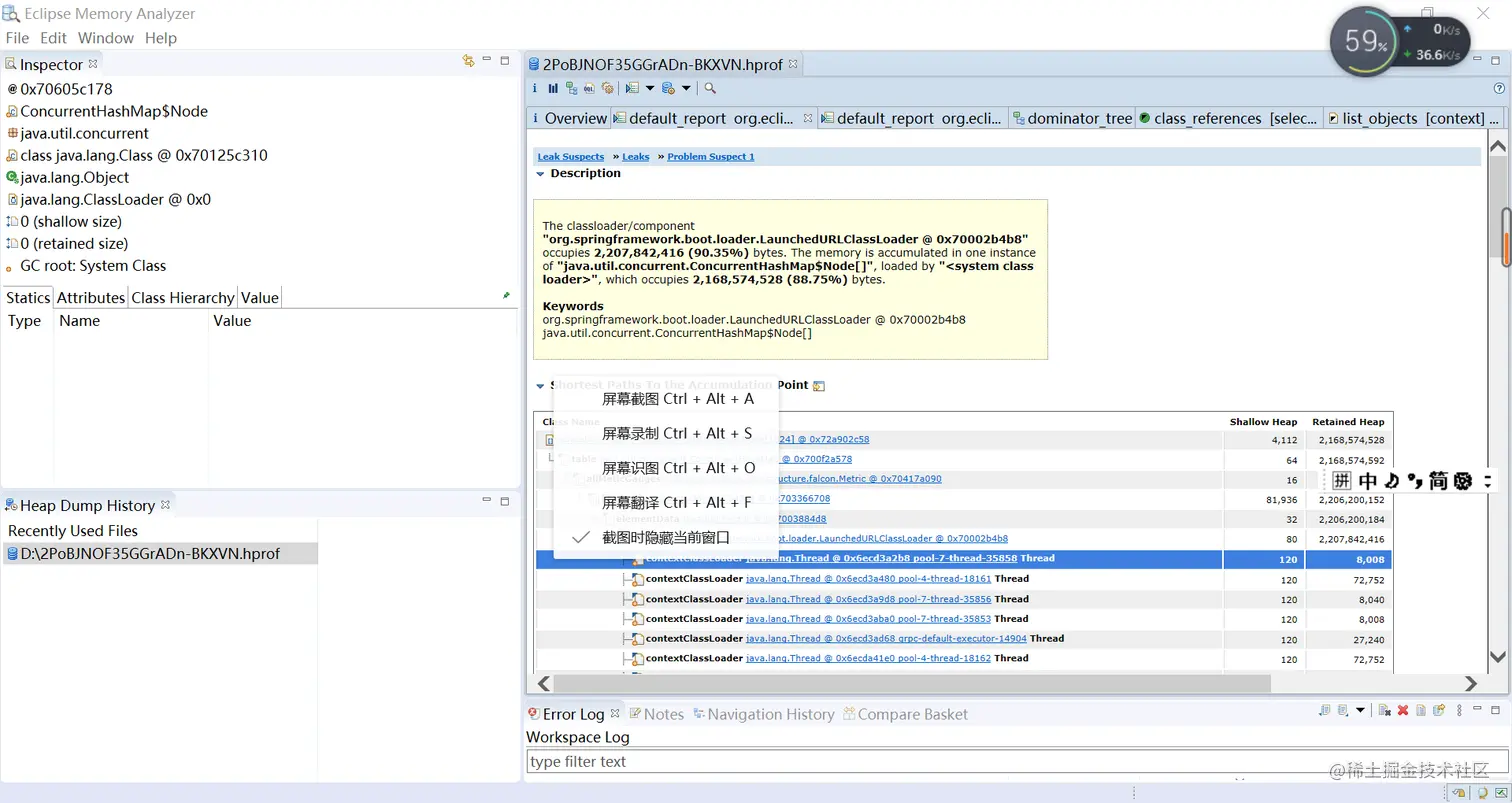Open the query browser icon
Screen dimensions: 1512x803
[x=668, y=88]
